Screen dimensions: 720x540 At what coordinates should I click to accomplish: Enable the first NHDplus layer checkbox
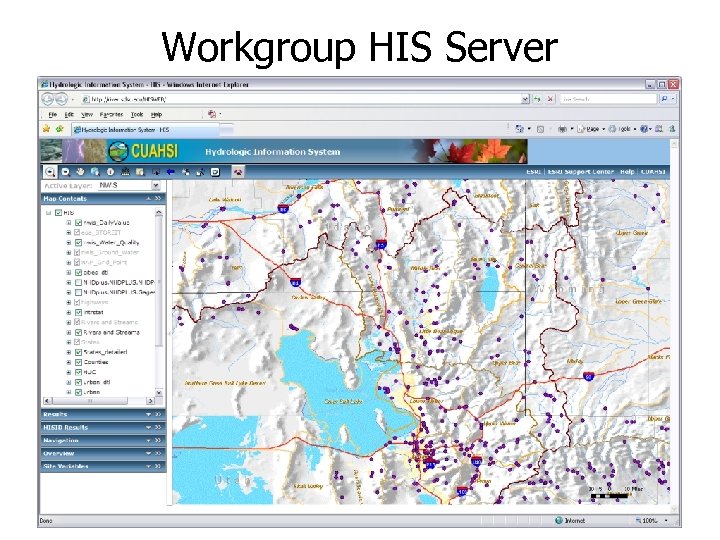pyautogui.click(x=79, y=282)
